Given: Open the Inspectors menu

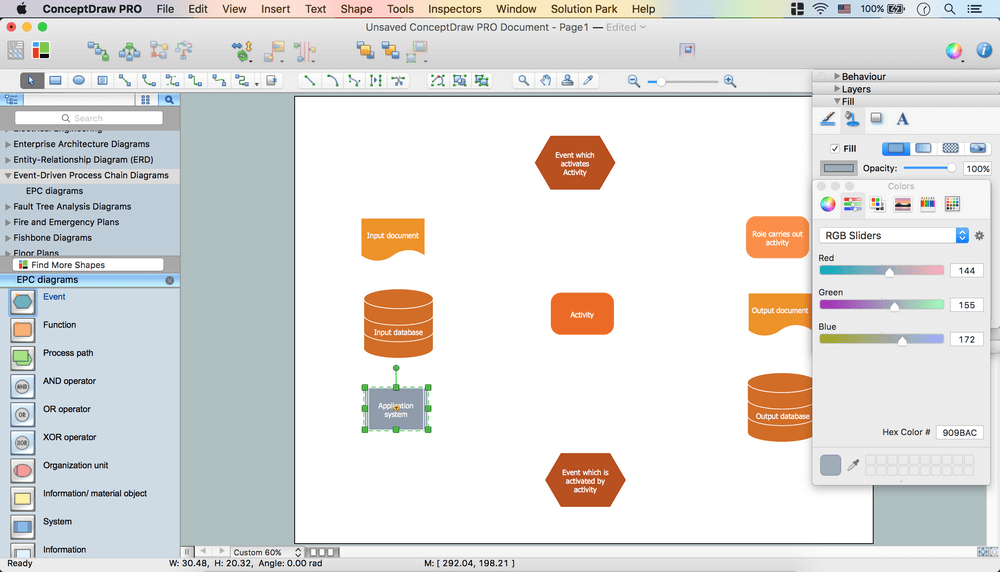Looking at the screenshot, I should pyautogui.click(x=455, y=9).
